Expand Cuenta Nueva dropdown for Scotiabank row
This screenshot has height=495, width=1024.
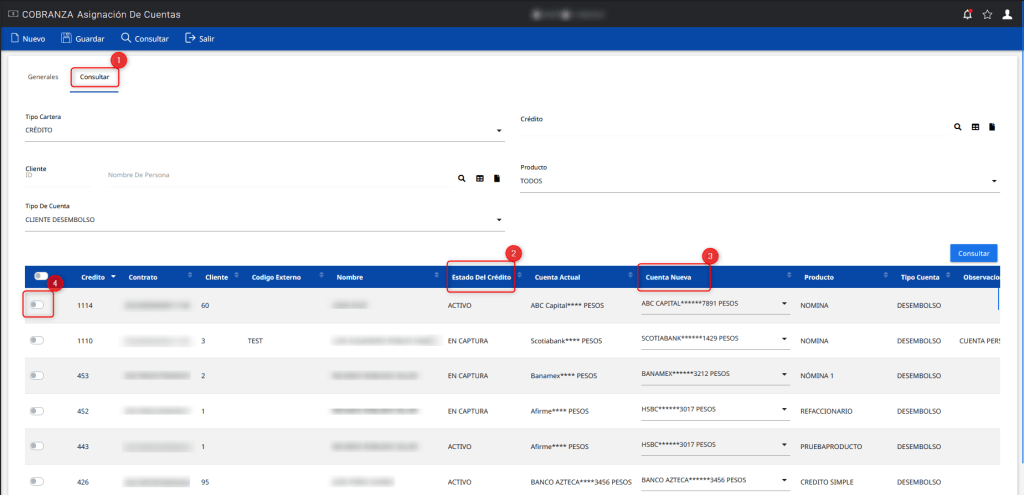tap(784, 340)
